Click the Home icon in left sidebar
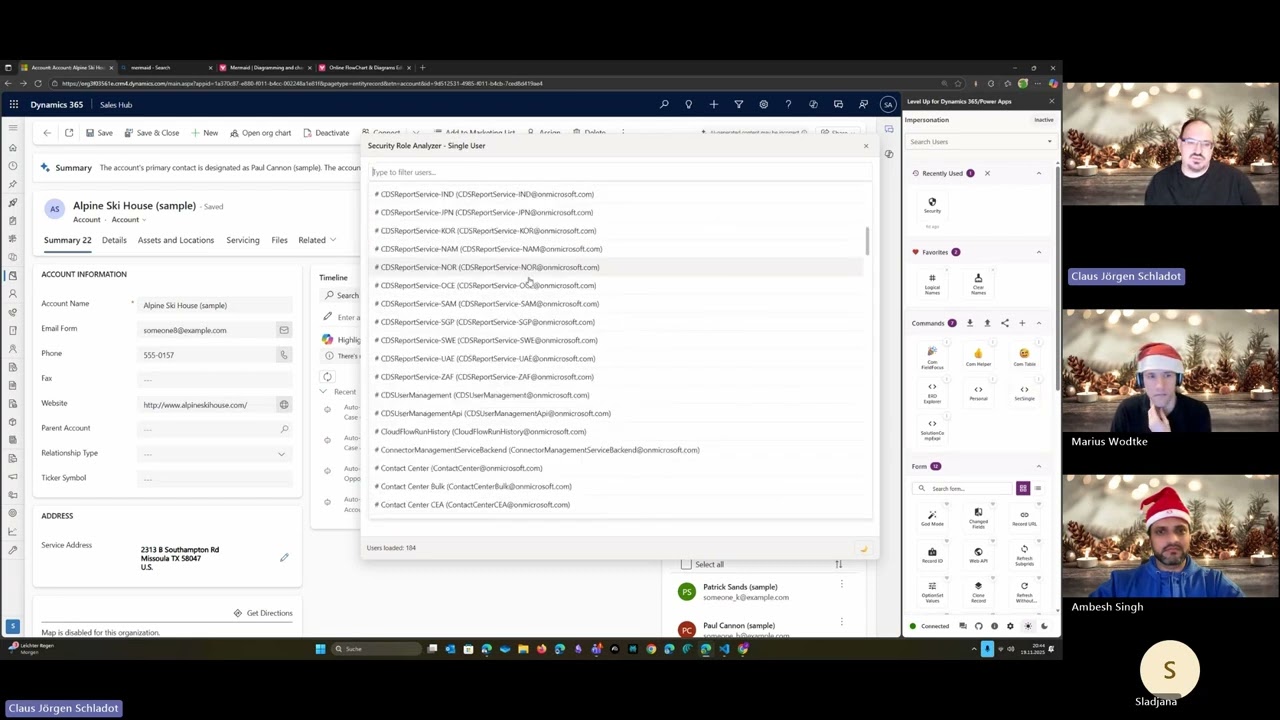 pos(13,148)
